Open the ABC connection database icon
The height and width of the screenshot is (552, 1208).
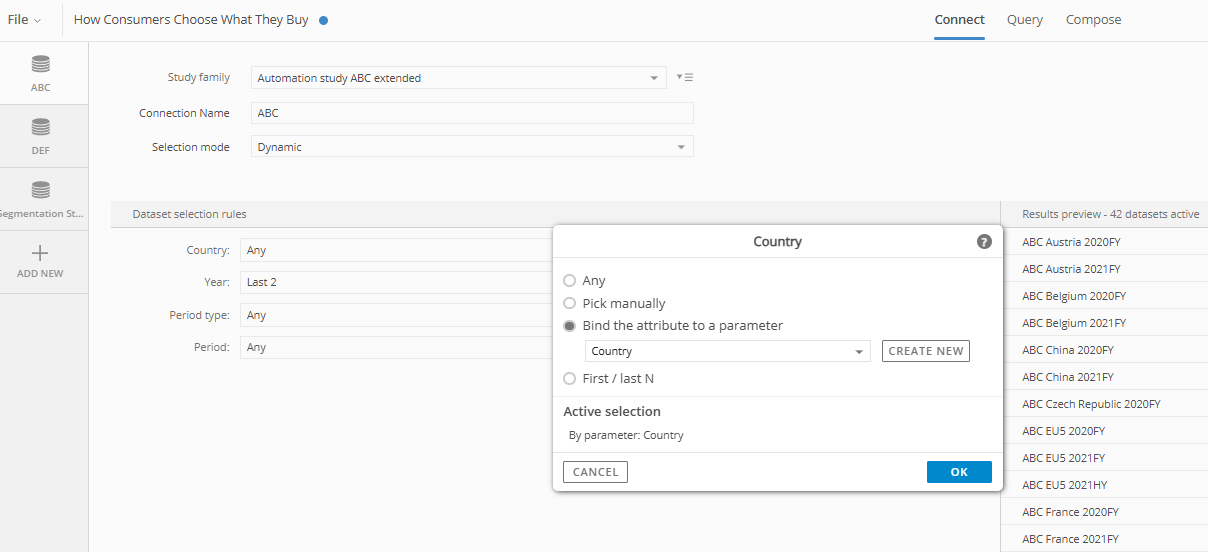coord(41,65)
